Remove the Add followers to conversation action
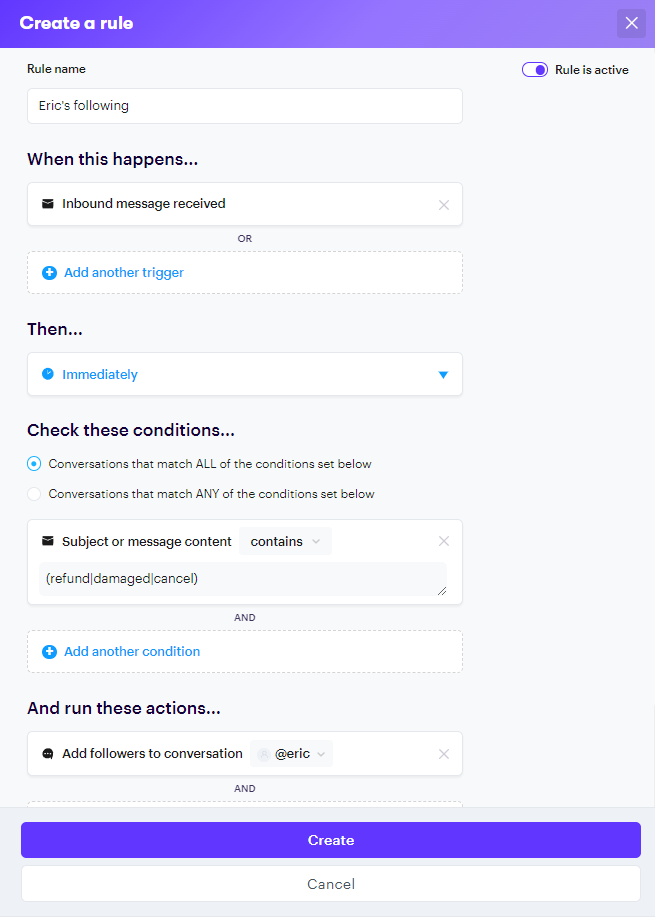 coord(444,754)
